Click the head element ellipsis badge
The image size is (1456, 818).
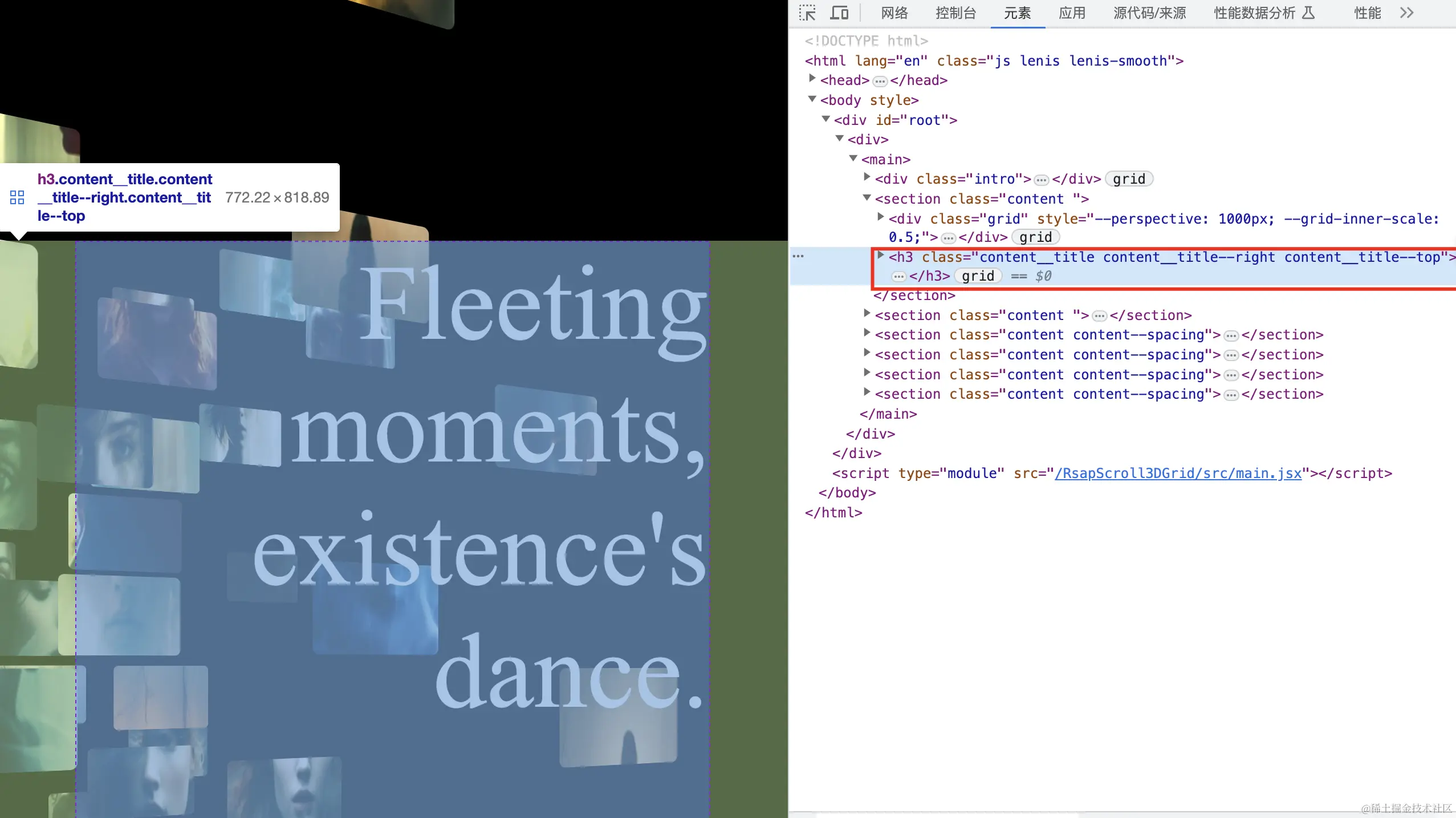(880, 81)
